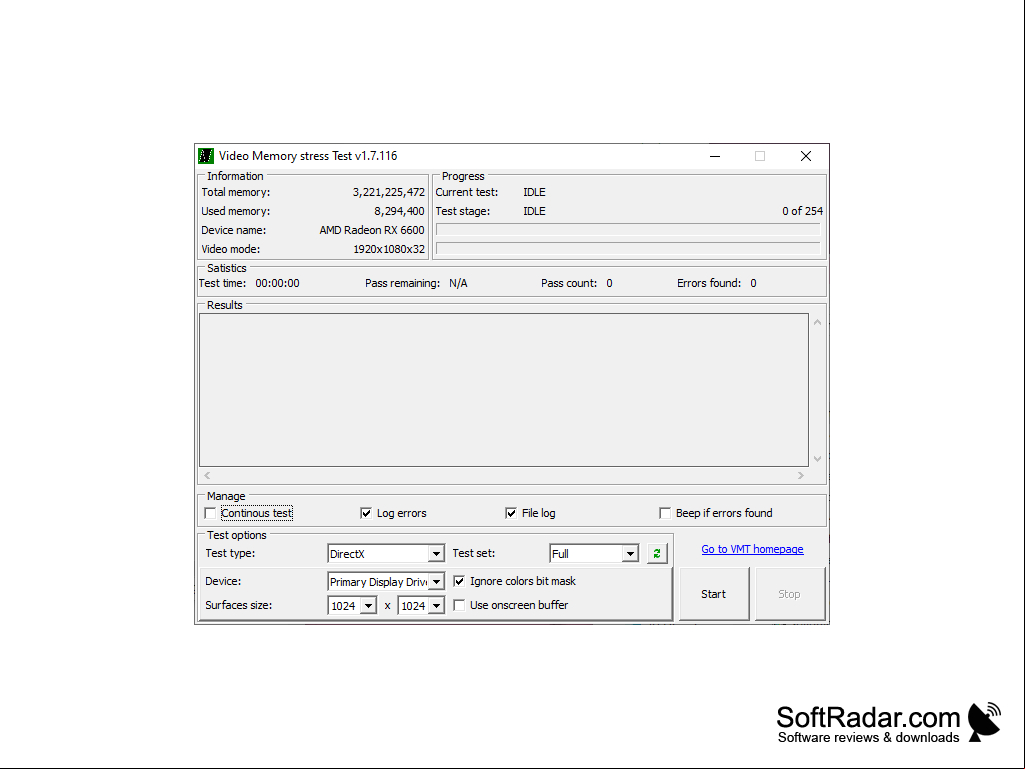Open the second Surfaces size 1024 dropdown
Image resolution: width=1025 pixels, height=769 pixels.
pos(421,606)
